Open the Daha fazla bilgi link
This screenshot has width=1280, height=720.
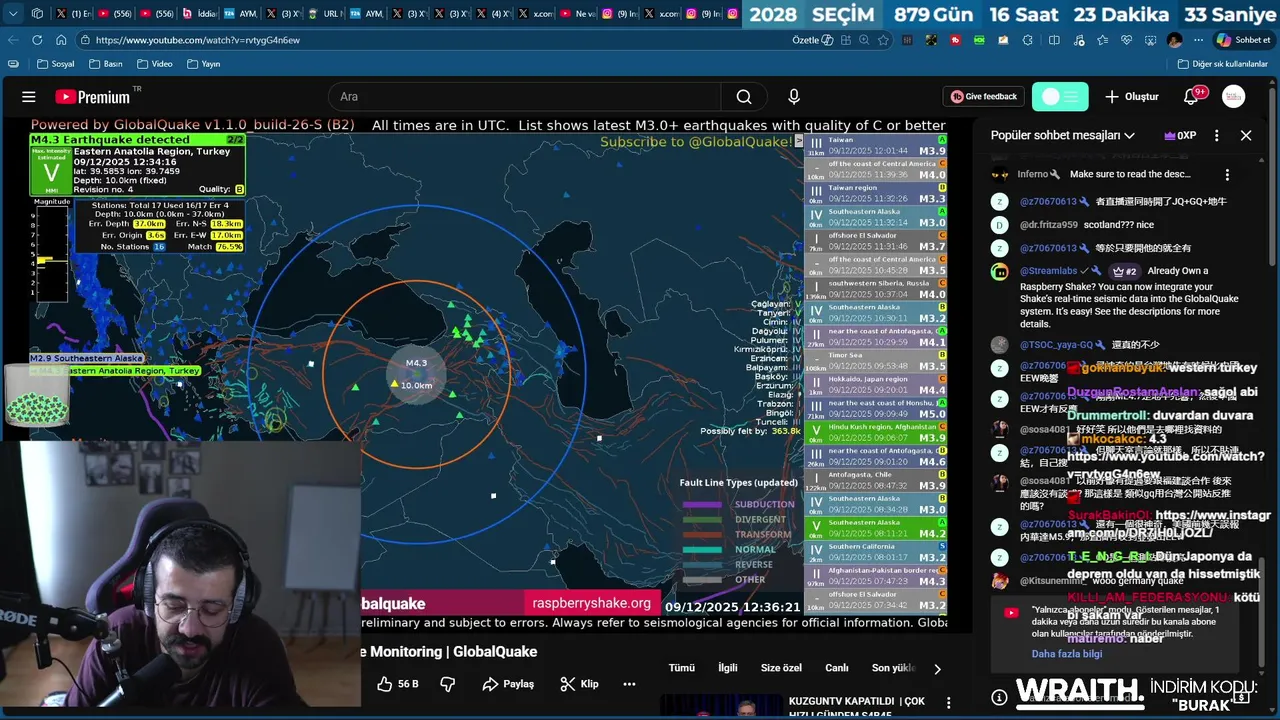[1067, 654]
